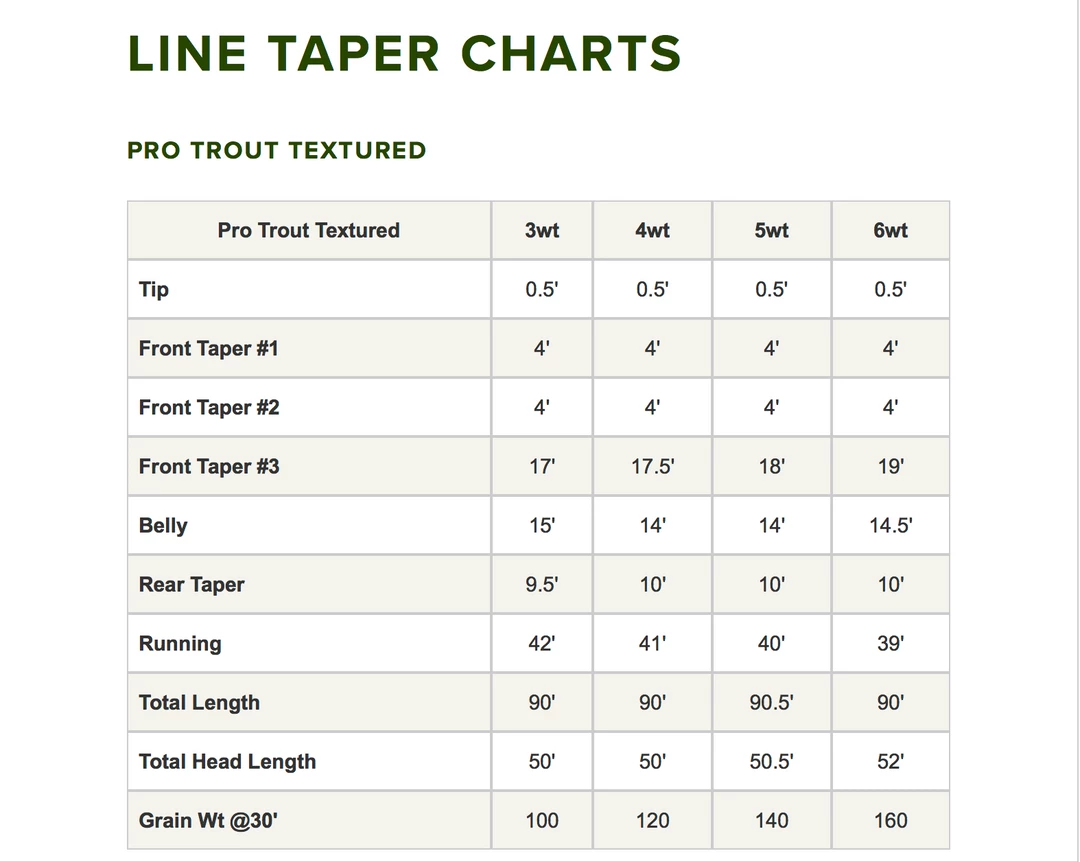Click the Tip row label

[x=154, y=290]
